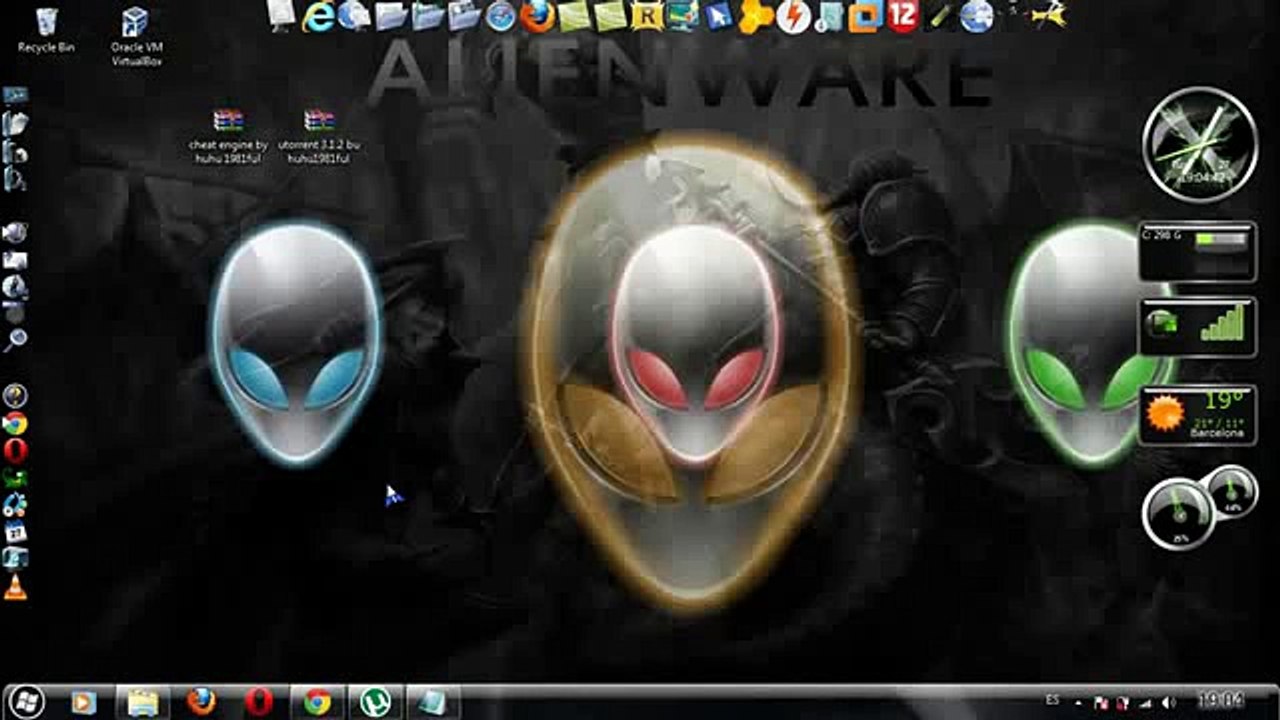Click the green signal bars gadget

coord(1197,327)
